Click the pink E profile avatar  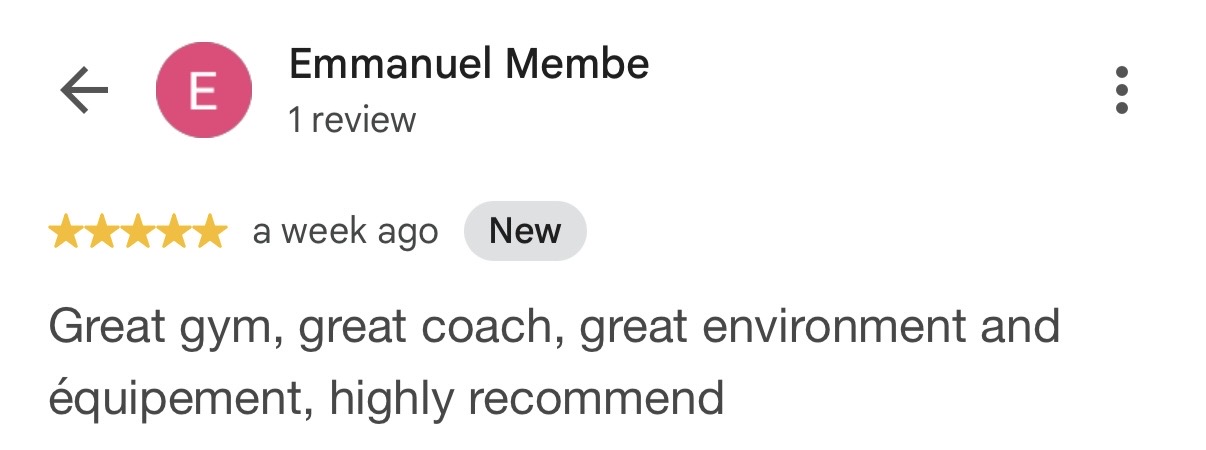[x=203, y=92]
